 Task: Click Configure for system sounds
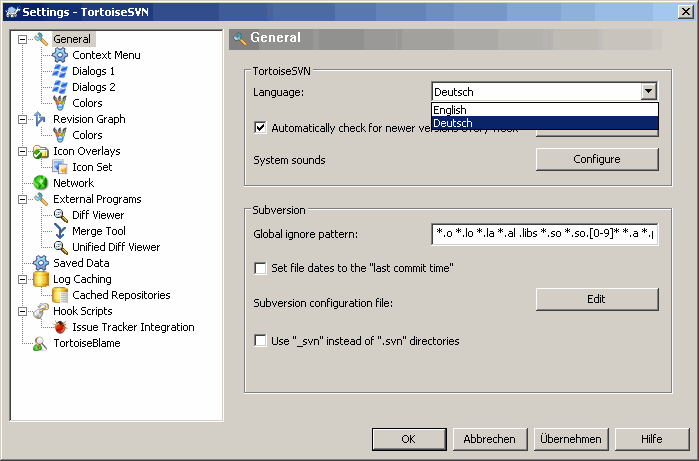click(597, 159)
